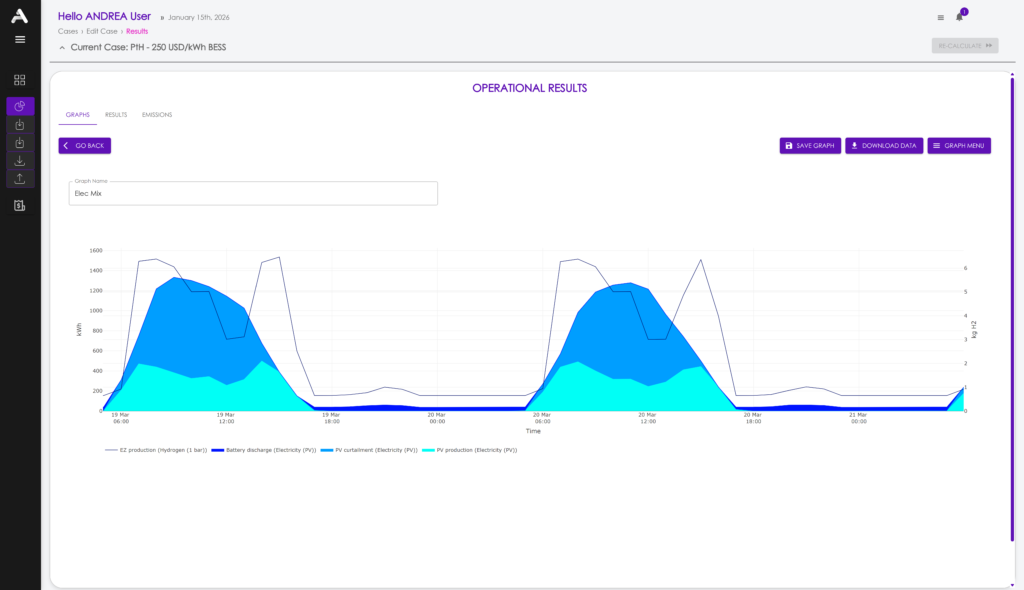
Task: Click the Download Data button
Action: point(884,146)
